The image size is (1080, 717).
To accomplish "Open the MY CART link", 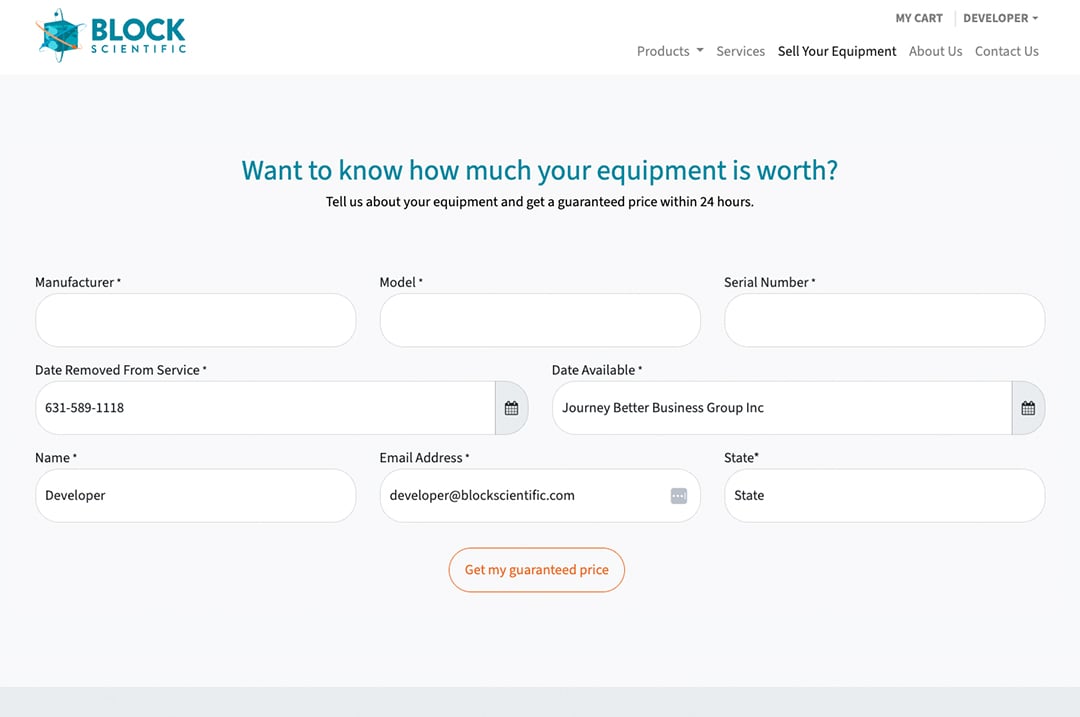I will coord(919,18).
